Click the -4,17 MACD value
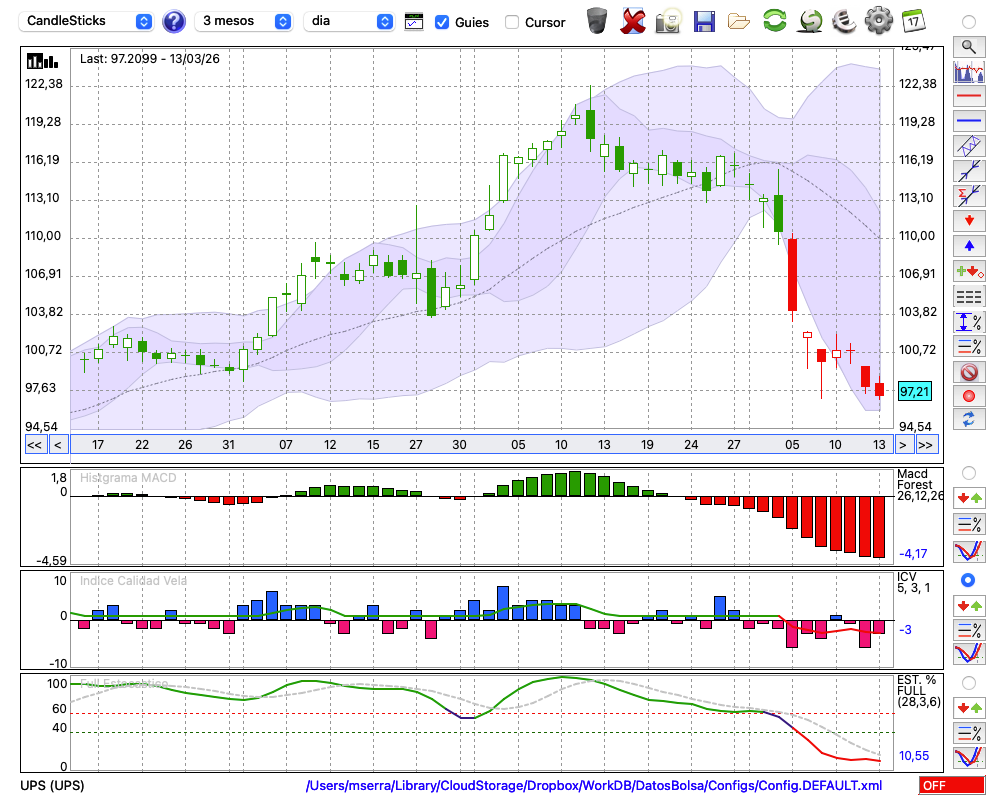Image resolution: width=1000 pixels, height=800 pixels. click(913, 554)
